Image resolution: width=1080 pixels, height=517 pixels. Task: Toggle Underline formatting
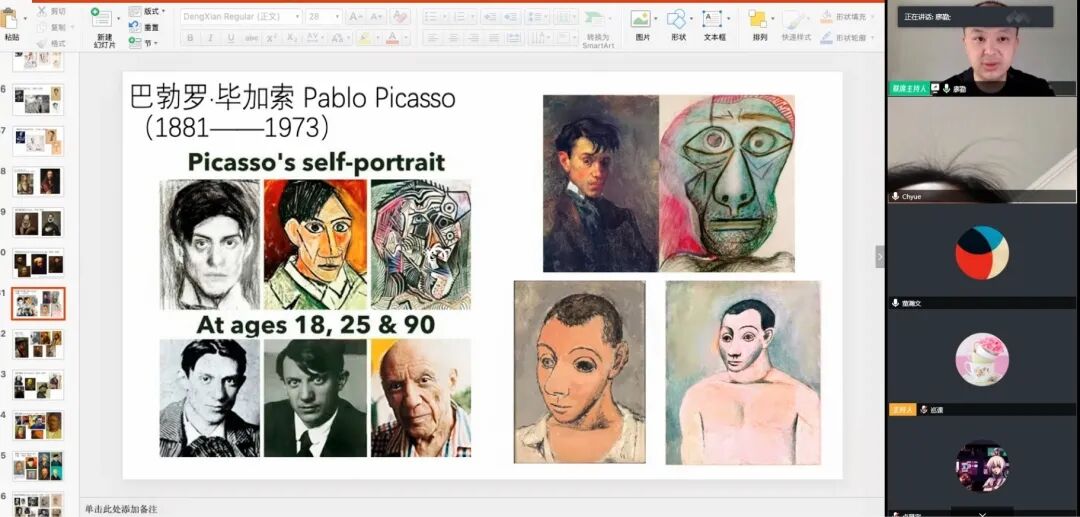click(231, 39)
